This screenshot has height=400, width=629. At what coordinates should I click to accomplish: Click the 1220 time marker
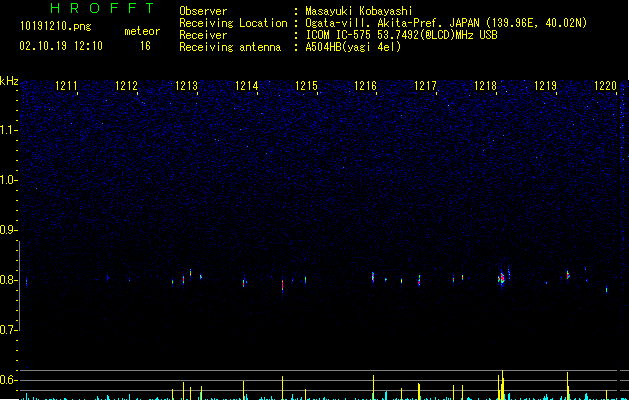(x=605, y=86)
